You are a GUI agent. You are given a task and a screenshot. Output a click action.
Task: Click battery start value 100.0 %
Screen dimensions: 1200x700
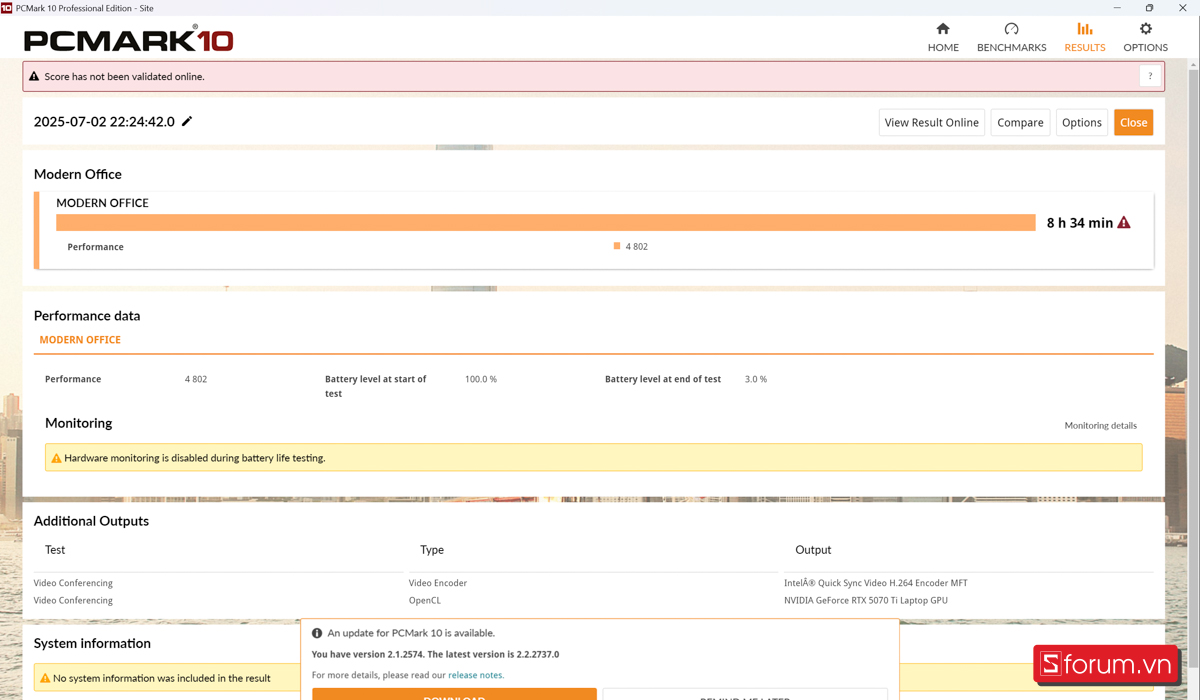[x=481, y=379]
